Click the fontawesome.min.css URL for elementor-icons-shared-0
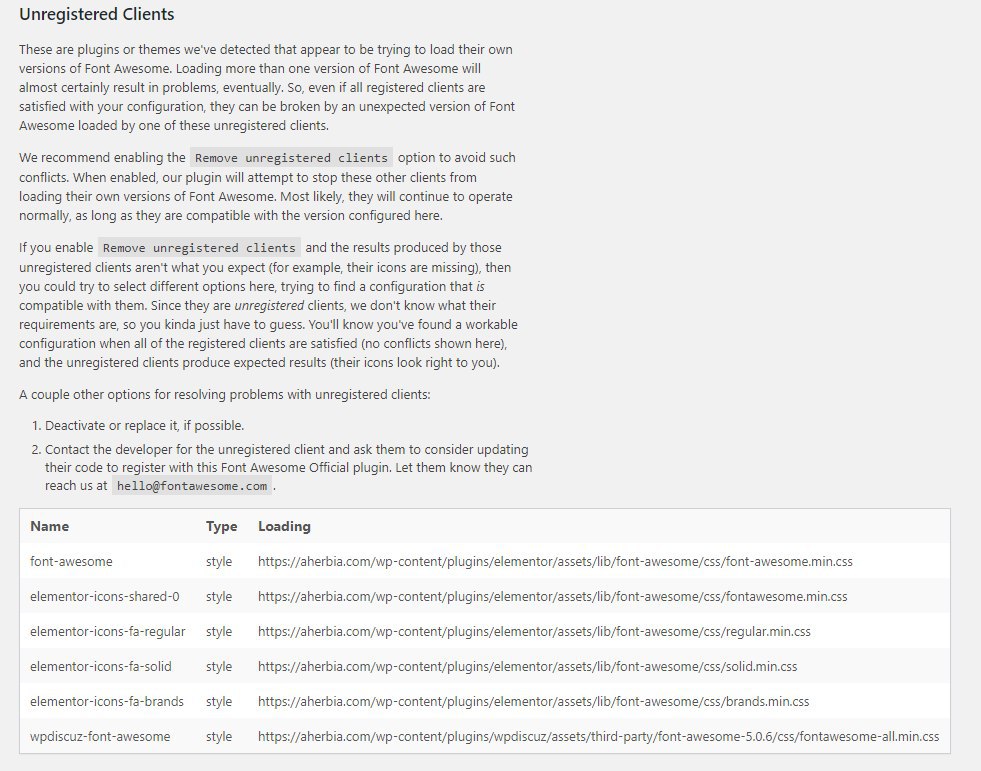Image resolution: width=981 pixels, height=771 pixels. tap(552, 596)
